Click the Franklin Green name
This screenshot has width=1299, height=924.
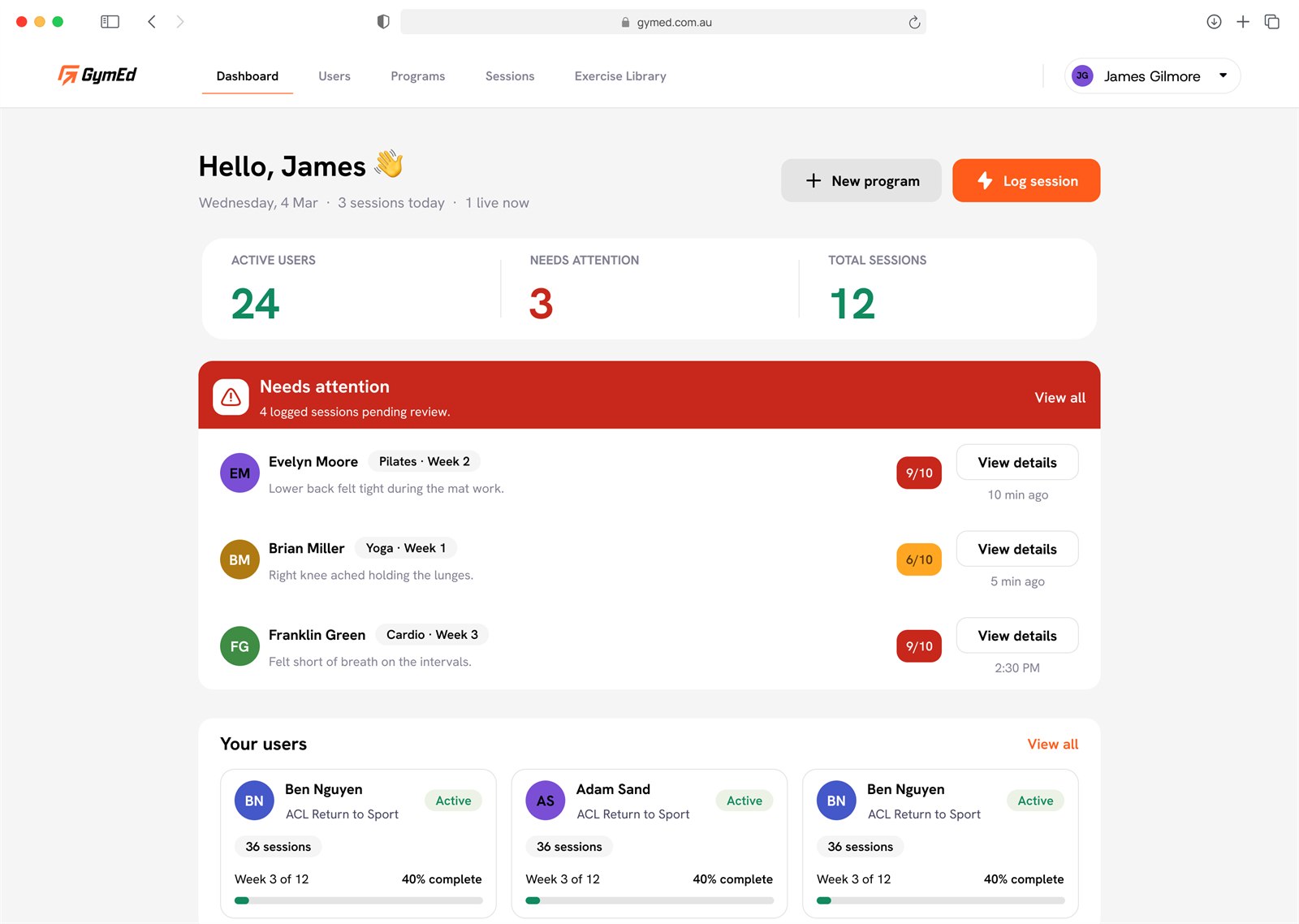tap(317, 635)
